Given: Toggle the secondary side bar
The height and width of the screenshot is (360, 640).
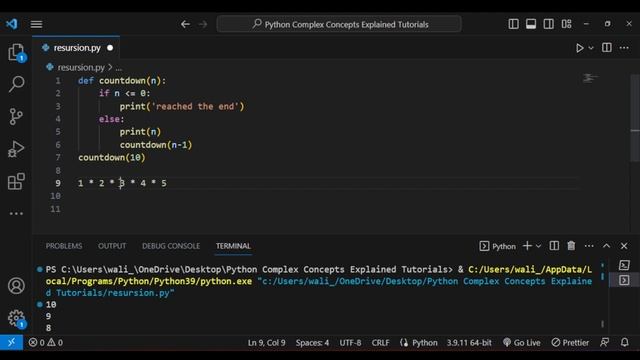Looking at the screenshot, I should [549, 24].
